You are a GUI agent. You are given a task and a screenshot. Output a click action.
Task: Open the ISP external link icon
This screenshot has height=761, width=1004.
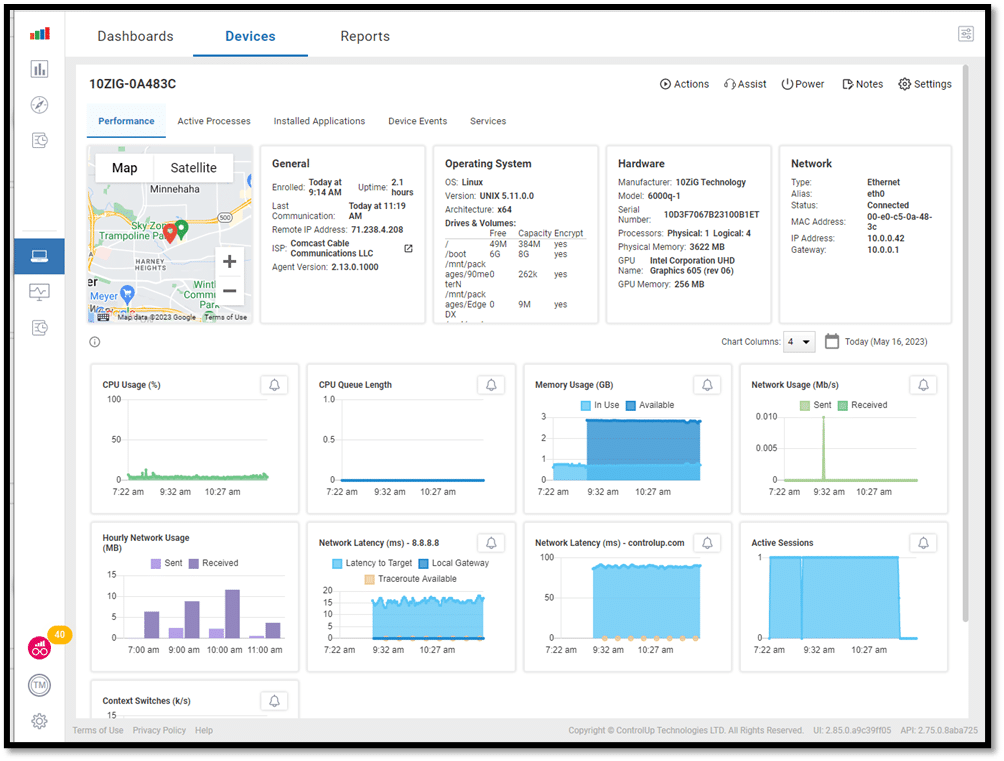point(409,249)
